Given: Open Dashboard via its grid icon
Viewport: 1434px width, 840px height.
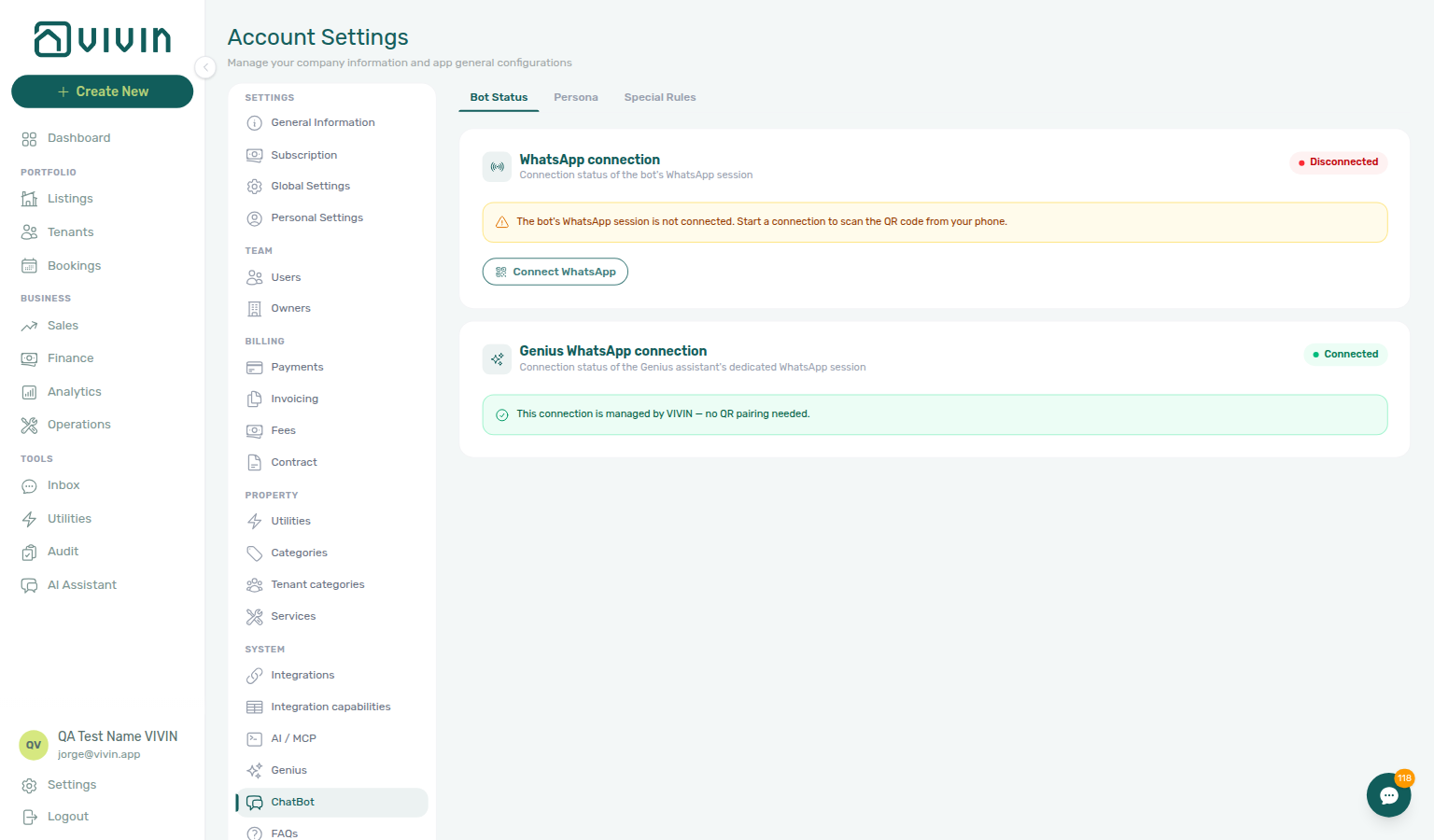Looking at the screenshot, I should pos(29,139).
